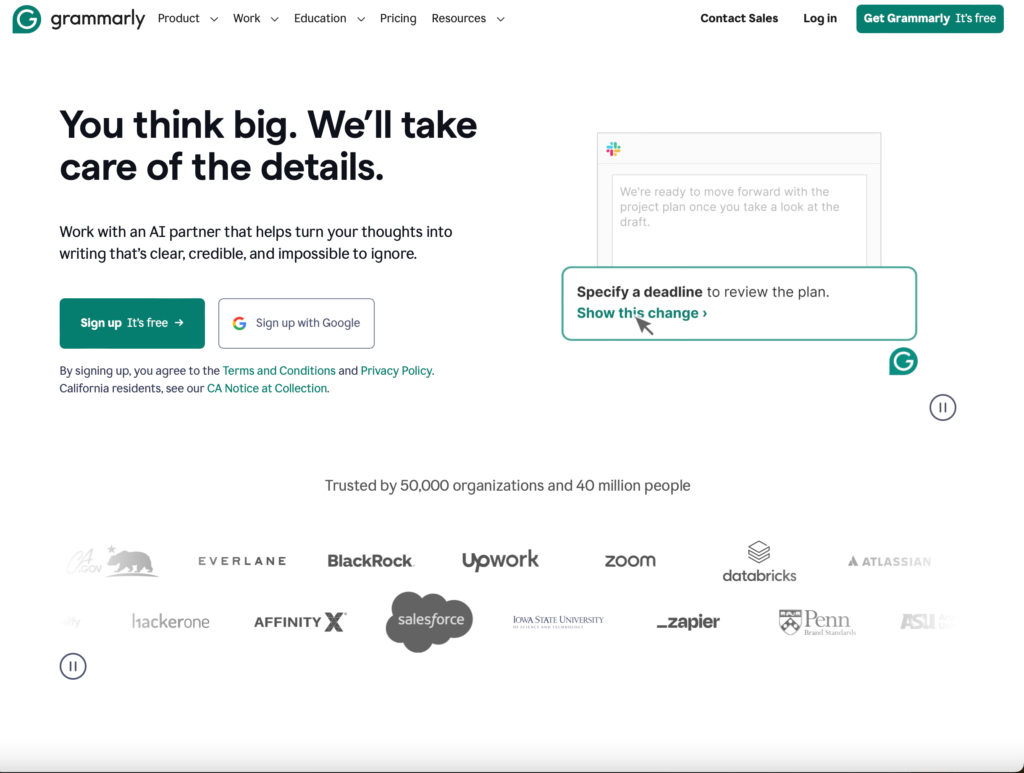Pause the scrolling logo carousel

(x=72, y=666)
